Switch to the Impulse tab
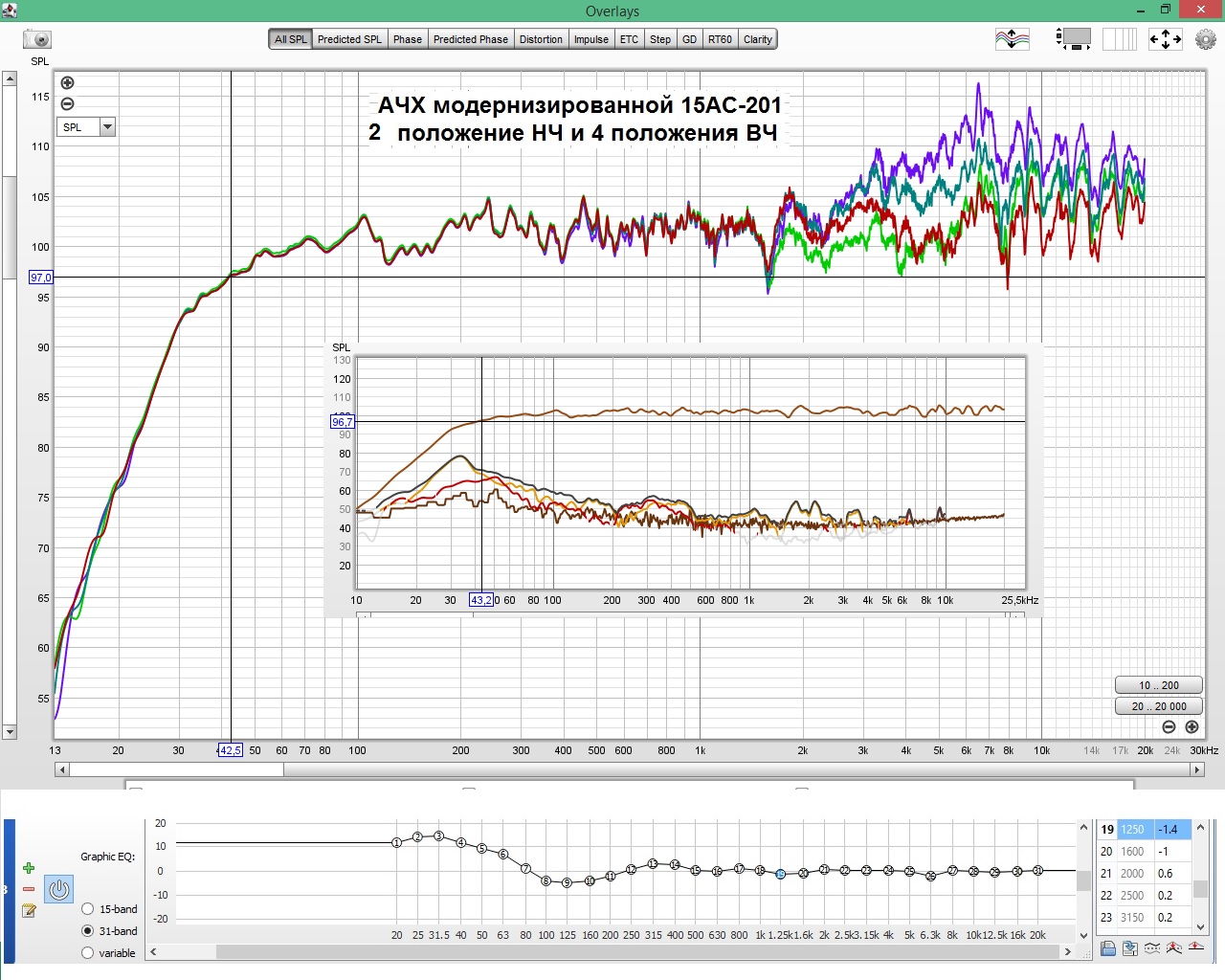The height and width of the screenshot is (980, 1225). 591,39
